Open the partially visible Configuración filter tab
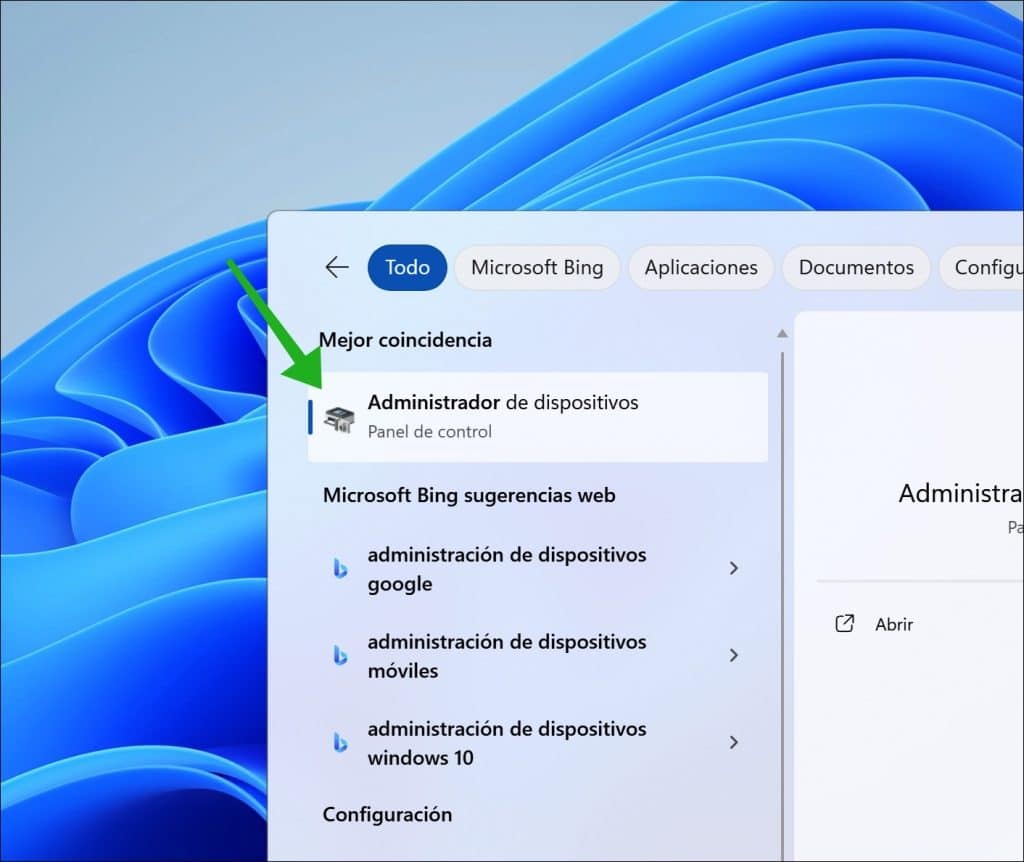 982,267
